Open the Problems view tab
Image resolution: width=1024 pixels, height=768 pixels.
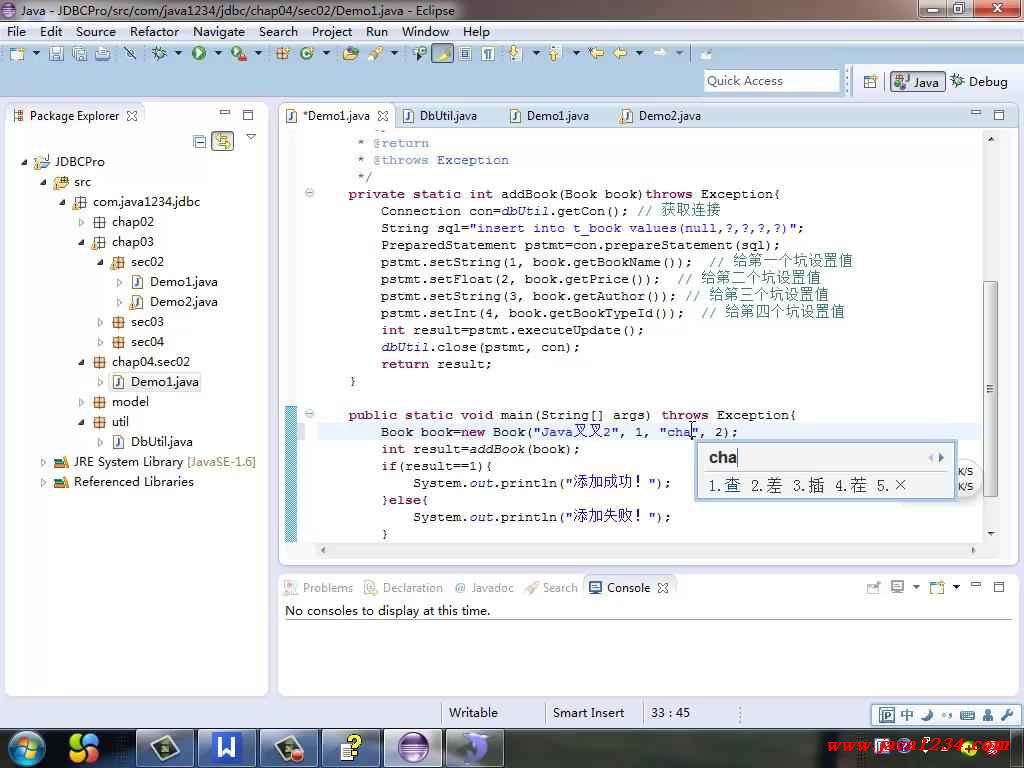point(319,588)
